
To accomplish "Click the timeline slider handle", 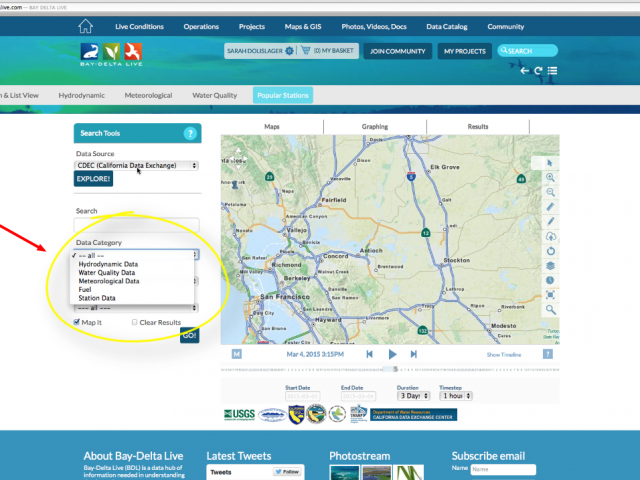I will (395, 369).
